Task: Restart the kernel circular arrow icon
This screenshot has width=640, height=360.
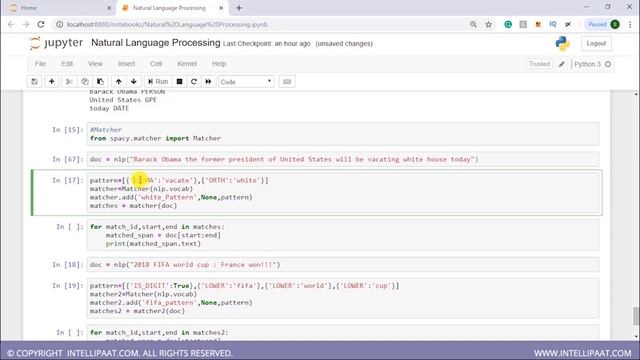Action: (194, 82)
